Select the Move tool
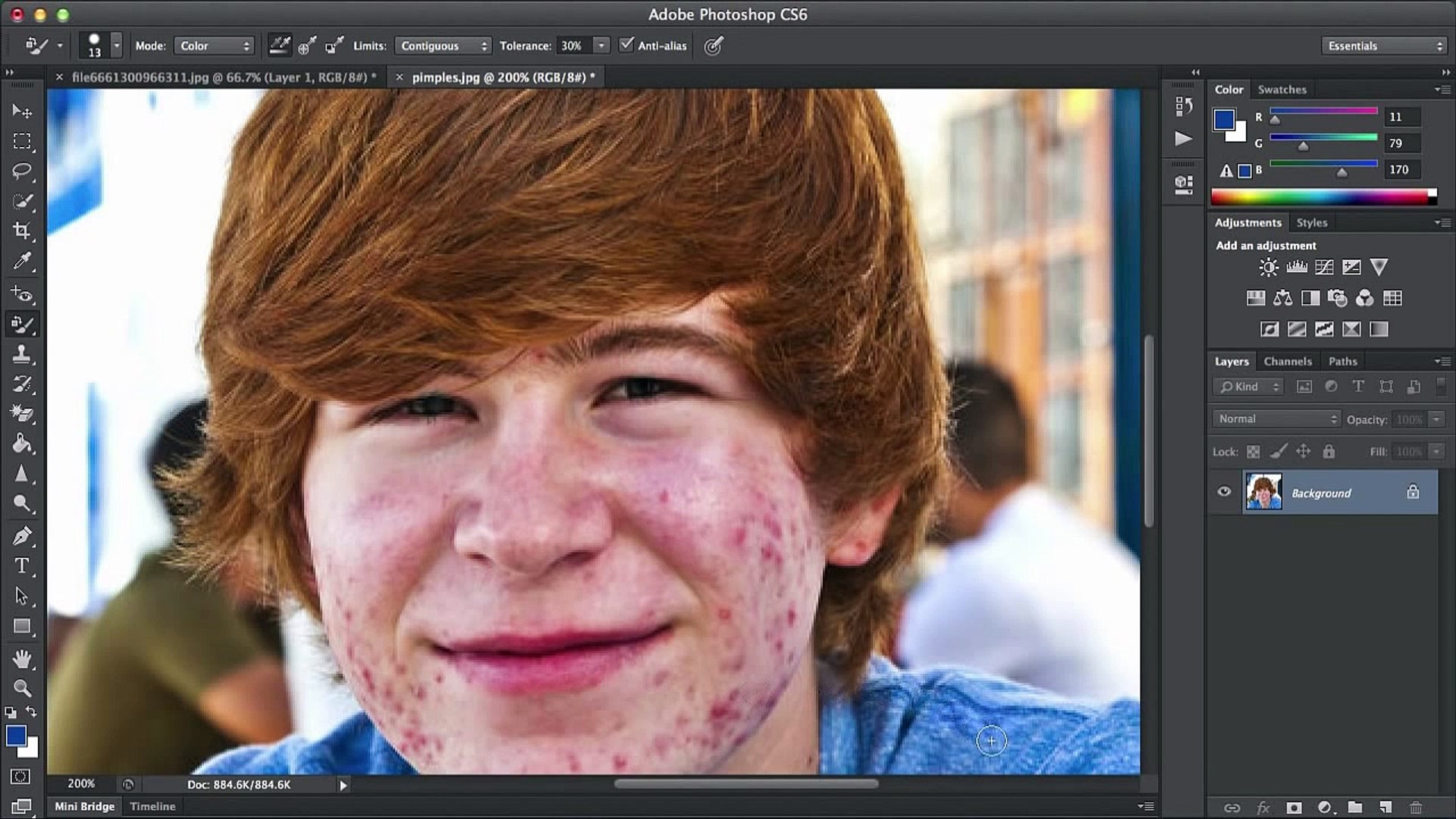 click(23, 111)
